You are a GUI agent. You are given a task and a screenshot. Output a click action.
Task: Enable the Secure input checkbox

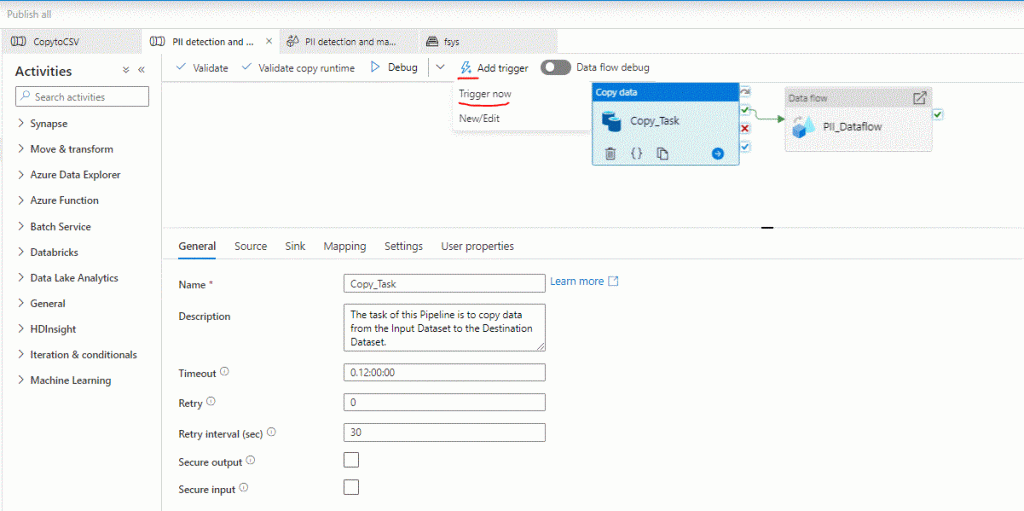(x=351, y=487)
